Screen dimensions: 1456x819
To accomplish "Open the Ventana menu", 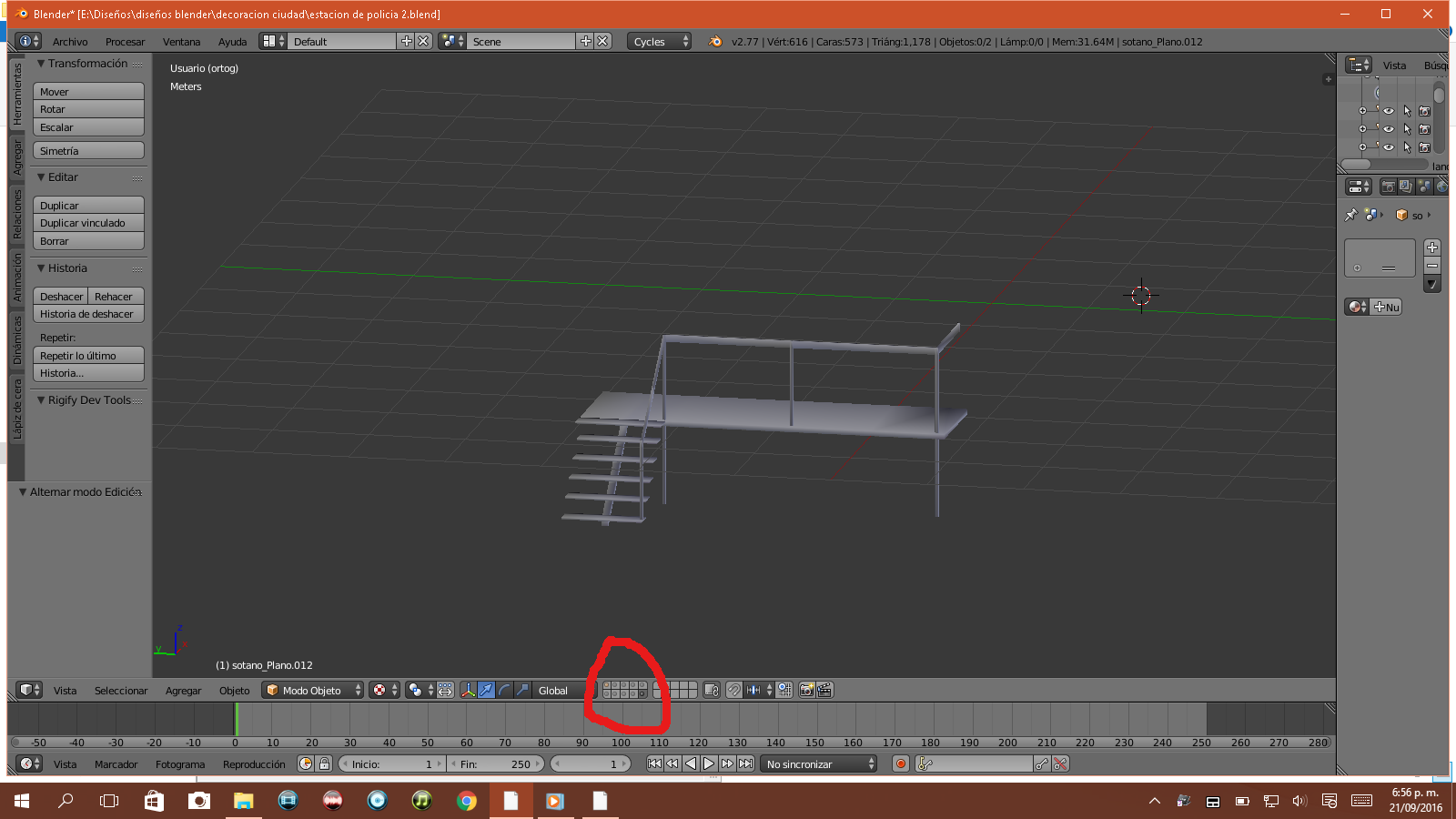I will pyautogui.click(x=181, y=42).
